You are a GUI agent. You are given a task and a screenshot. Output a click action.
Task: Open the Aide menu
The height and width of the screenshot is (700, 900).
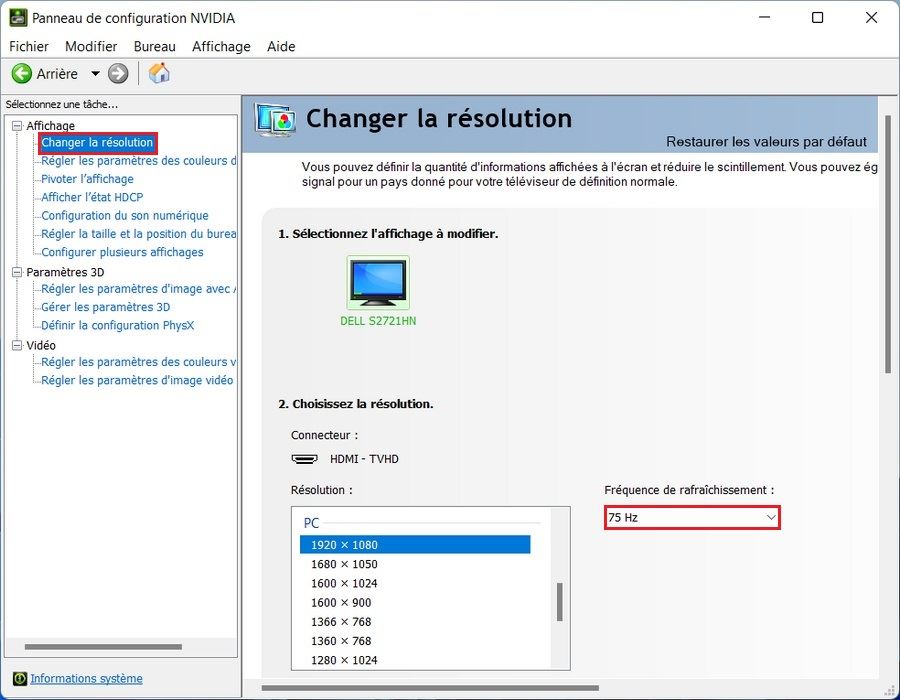tap(281, 46)
